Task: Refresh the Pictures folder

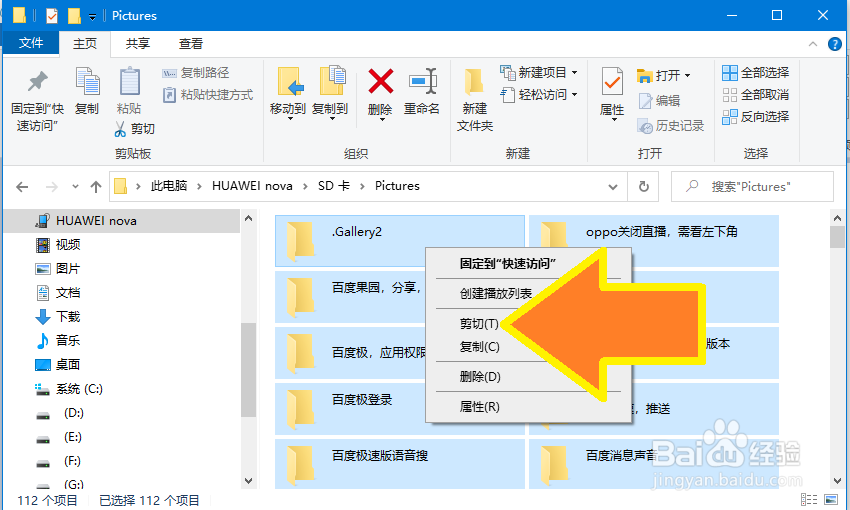Action: 643,187
